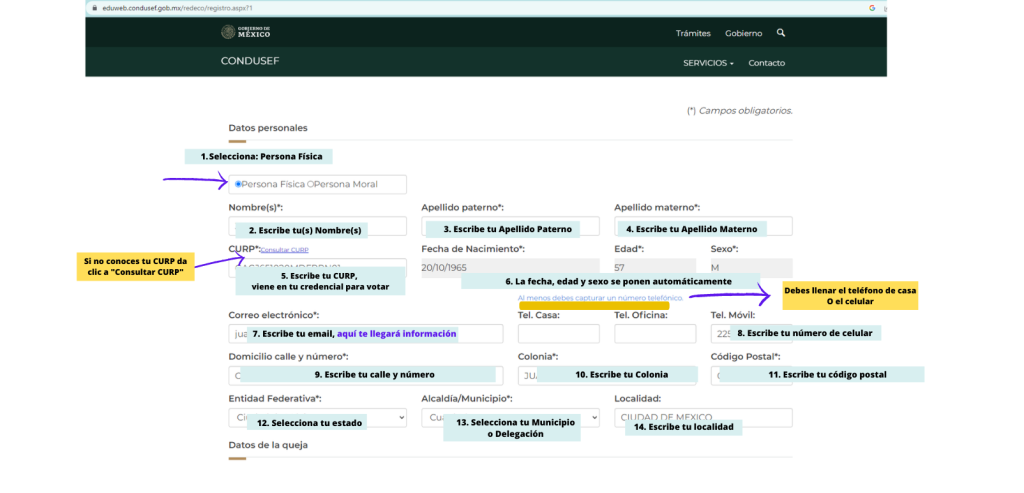Viewport: 1024px width, 493px height.
Task: Open the Trámites menu item
Action: click(693, 33)
